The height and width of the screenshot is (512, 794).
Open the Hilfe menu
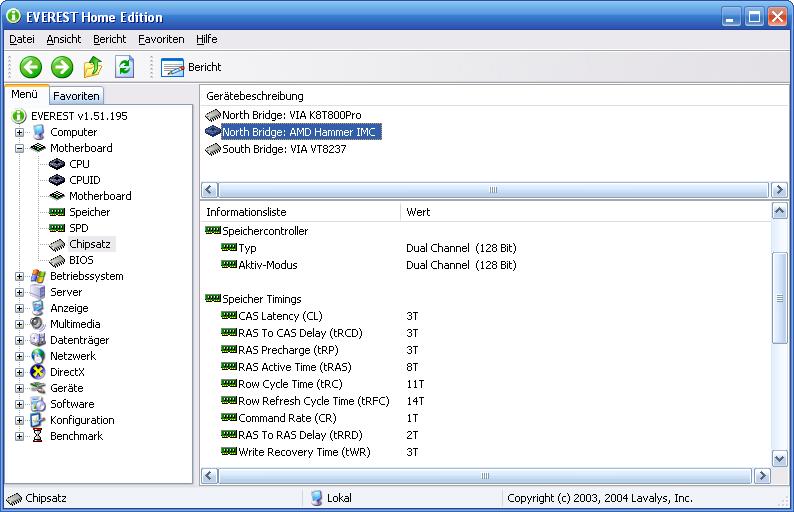[207, 40]
